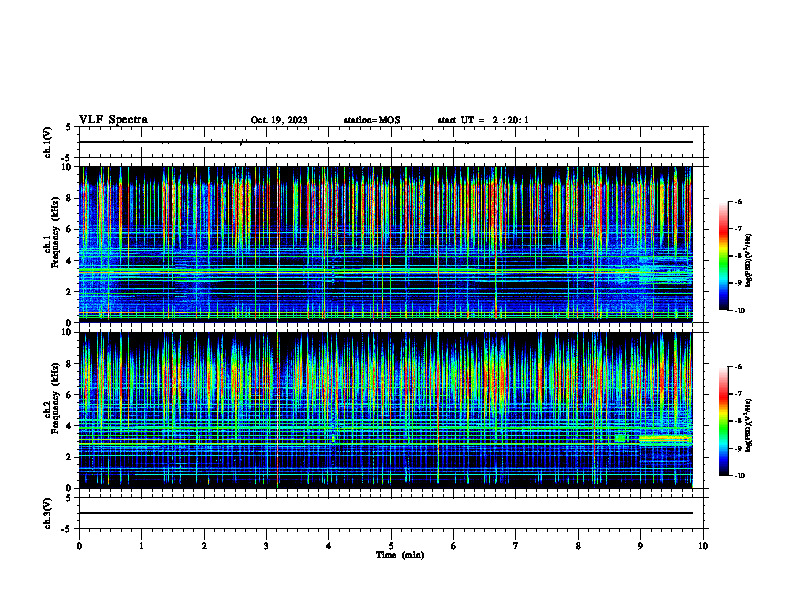This screenshot has height=612, width=792.
Task: Select the "start UT = 2 :20: 1" text
Action: pos(483,120)
